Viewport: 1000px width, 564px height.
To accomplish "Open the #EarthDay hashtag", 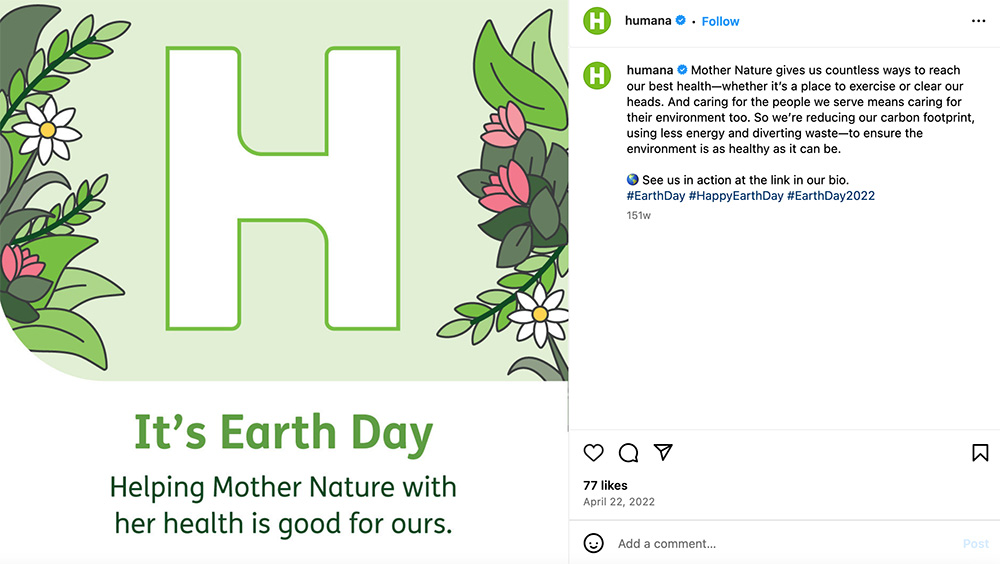I will 656,196.
